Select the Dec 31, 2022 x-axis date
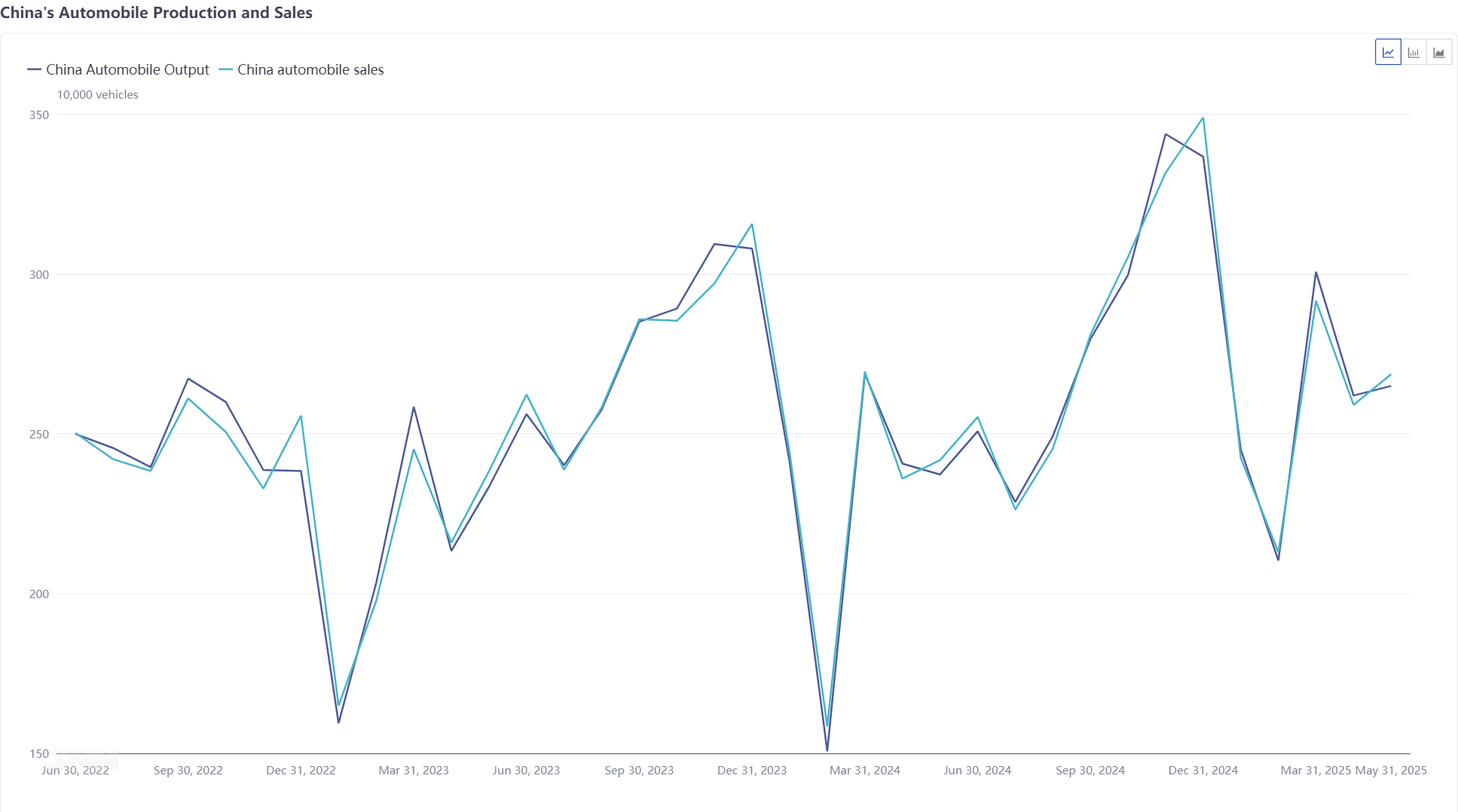The width and height of the screenshot is (1458, 812). coord(301,771)
